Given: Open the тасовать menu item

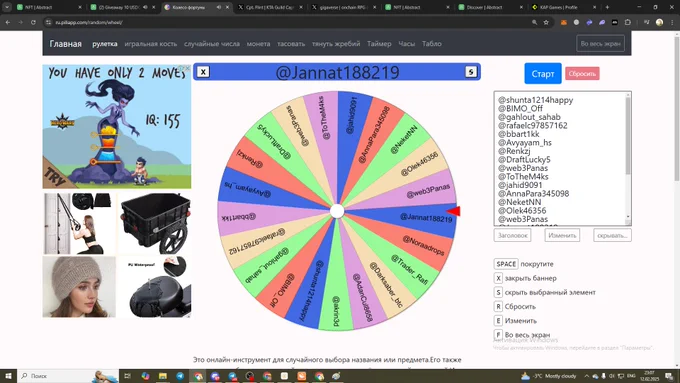Looking at the screenshot, I should pyautogui.click(x=291, y=44).
